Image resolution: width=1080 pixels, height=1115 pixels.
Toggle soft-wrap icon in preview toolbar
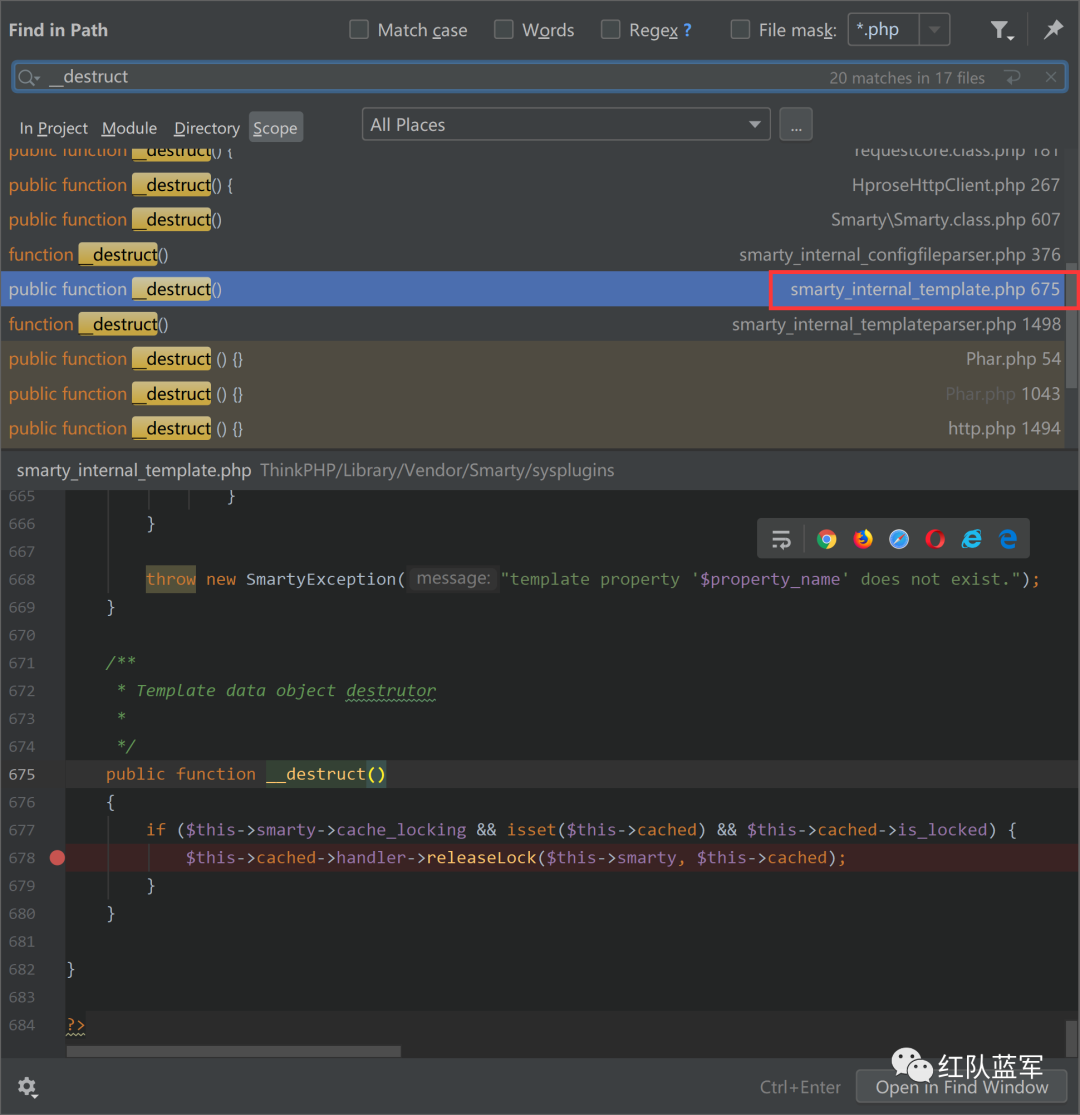[781, 540]
